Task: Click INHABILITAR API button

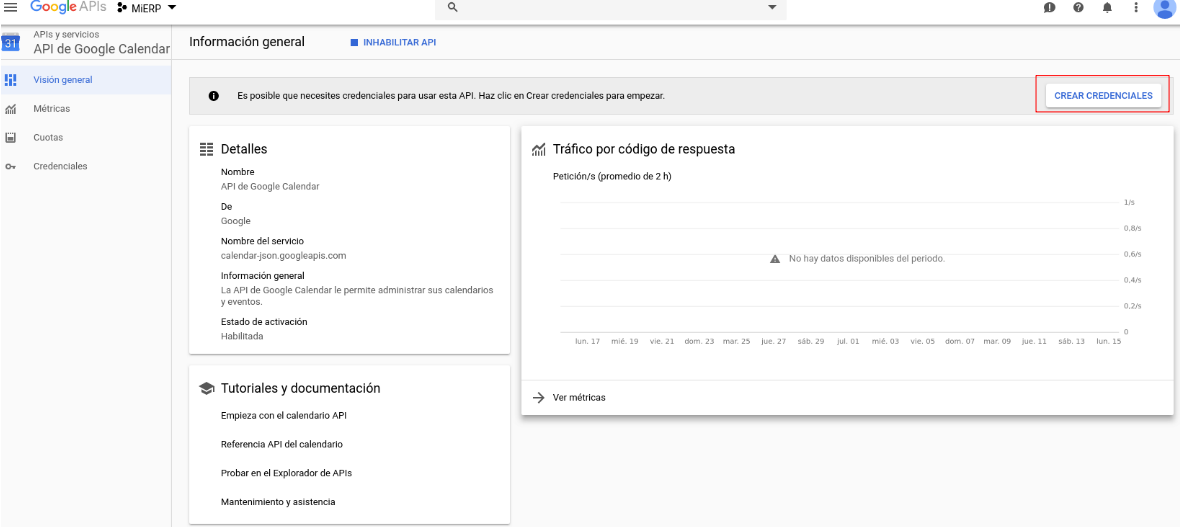Action: click(x=393, y=42)
